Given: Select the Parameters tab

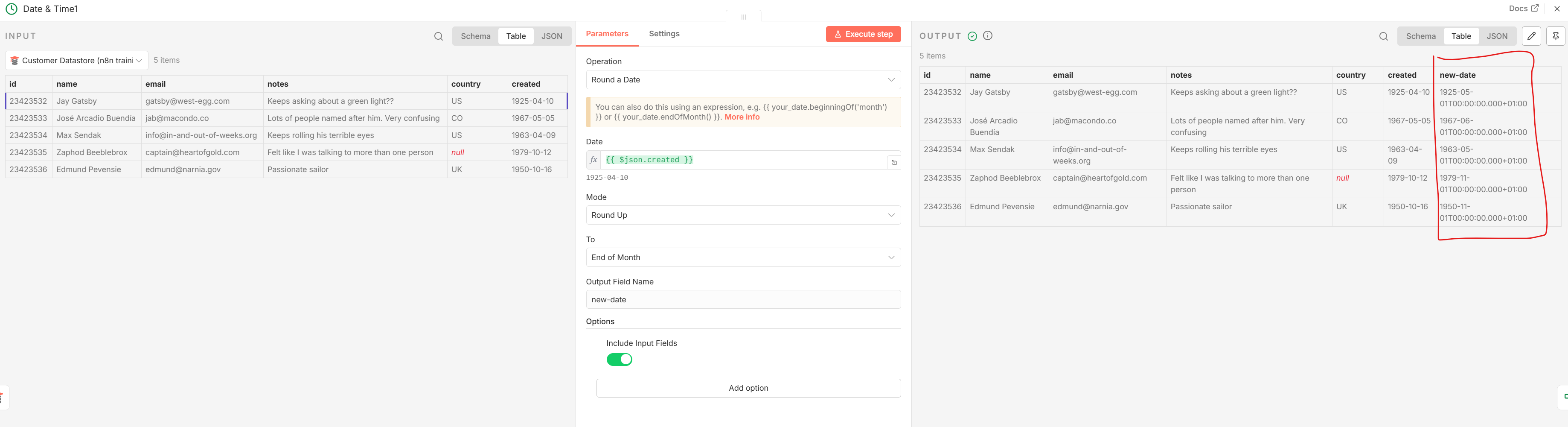Looking at the screenshot, I should pyautogui.click(x=607, y=34).
